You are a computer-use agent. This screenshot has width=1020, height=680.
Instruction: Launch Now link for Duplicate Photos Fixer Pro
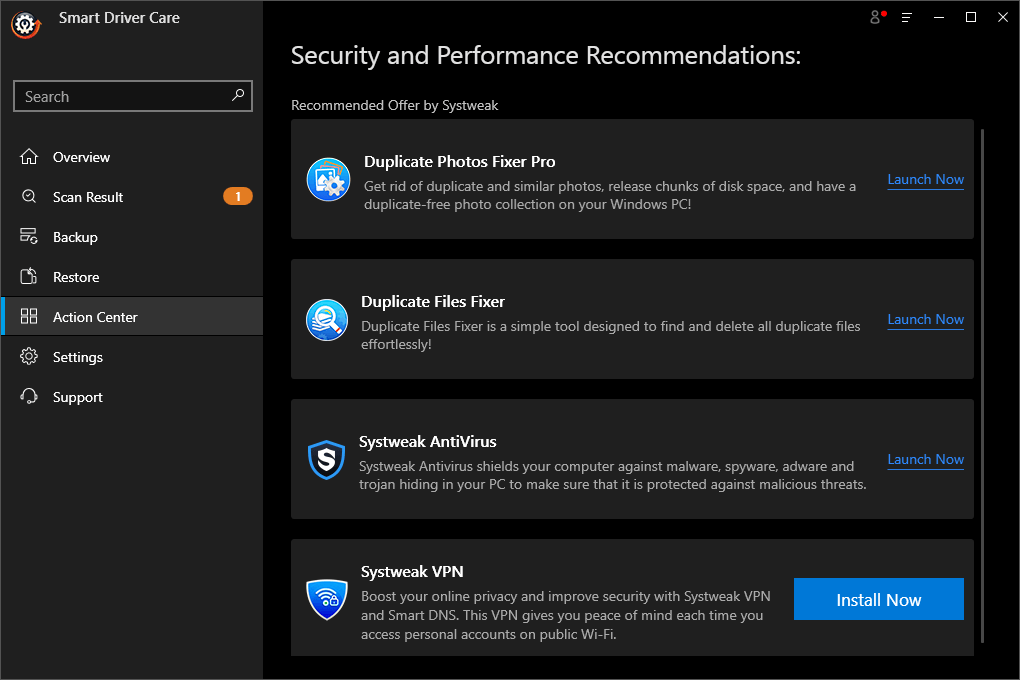click(x=925, y=180)
